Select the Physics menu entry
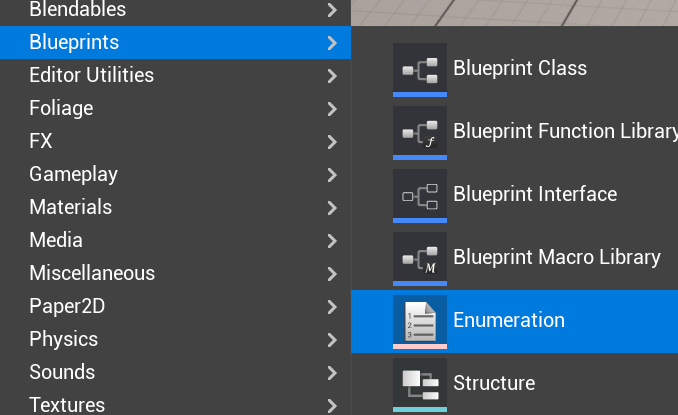Image resolution: width=678 pixels, height=415 pixels. (x=63, y=339)
